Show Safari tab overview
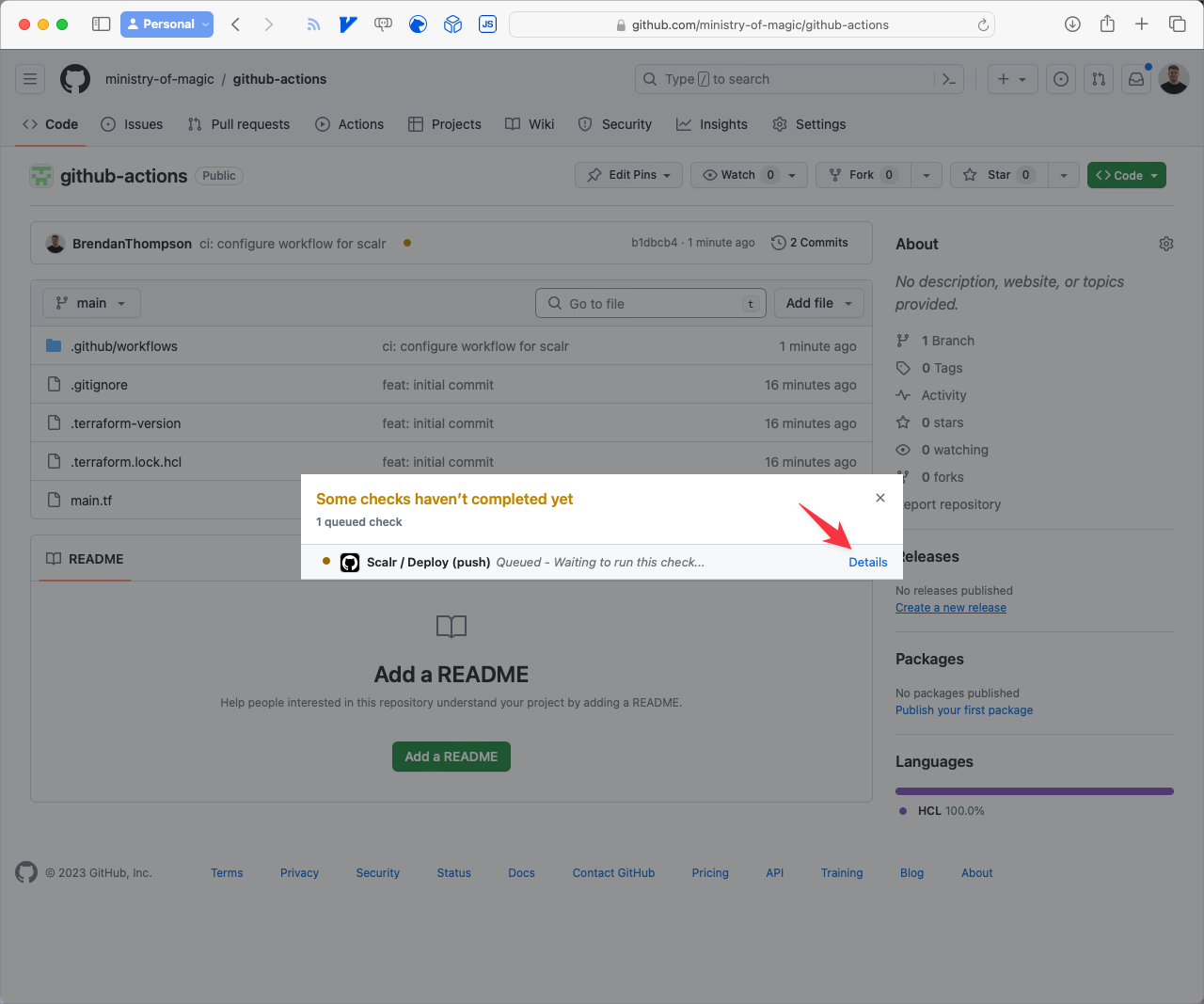 point(1177,24)
